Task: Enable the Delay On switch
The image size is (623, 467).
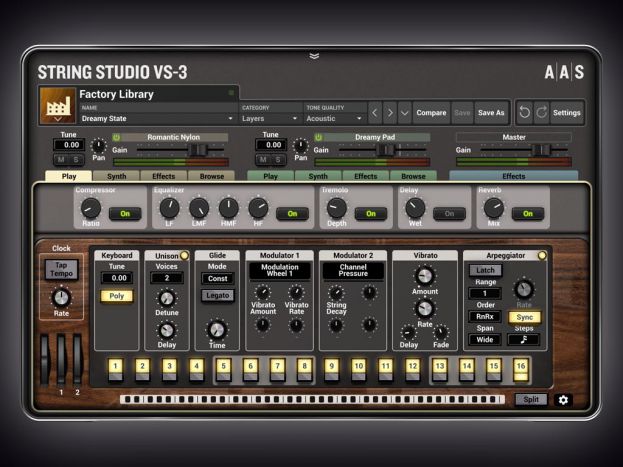Action: click(x=449, y=214)
